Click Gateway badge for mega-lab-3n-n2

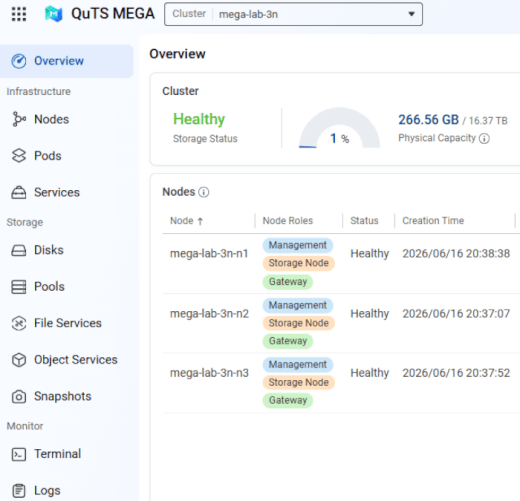pyautogui.click(x=288, y=341)
